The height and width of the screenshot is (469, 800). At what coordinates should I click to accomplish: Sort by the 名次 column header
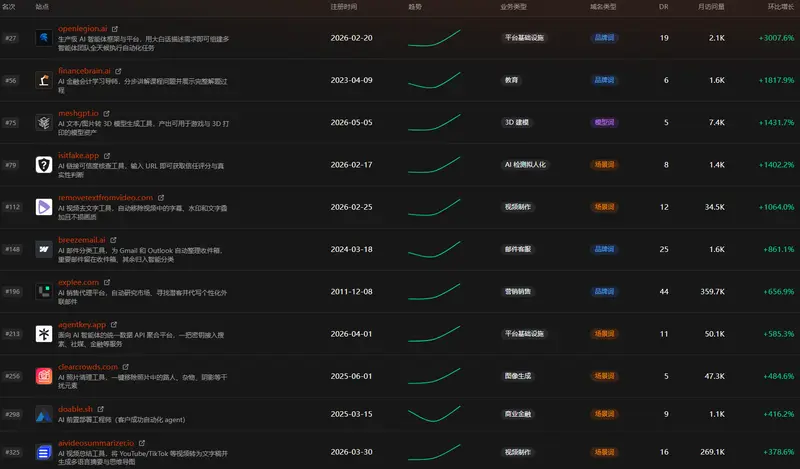coord(9,7)
